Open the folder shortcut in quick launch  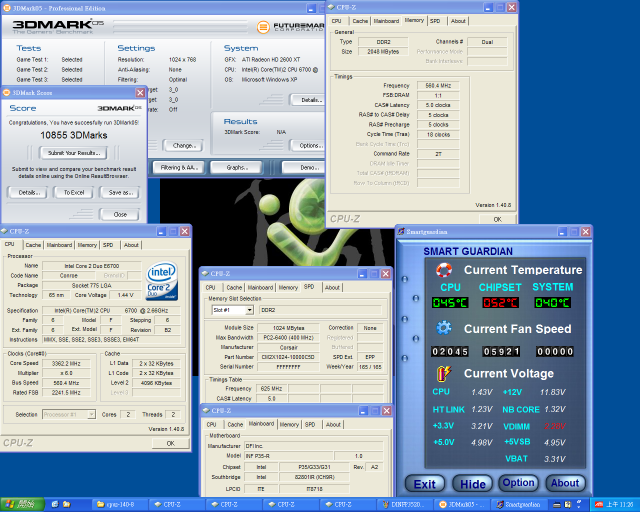click(67, 505)
